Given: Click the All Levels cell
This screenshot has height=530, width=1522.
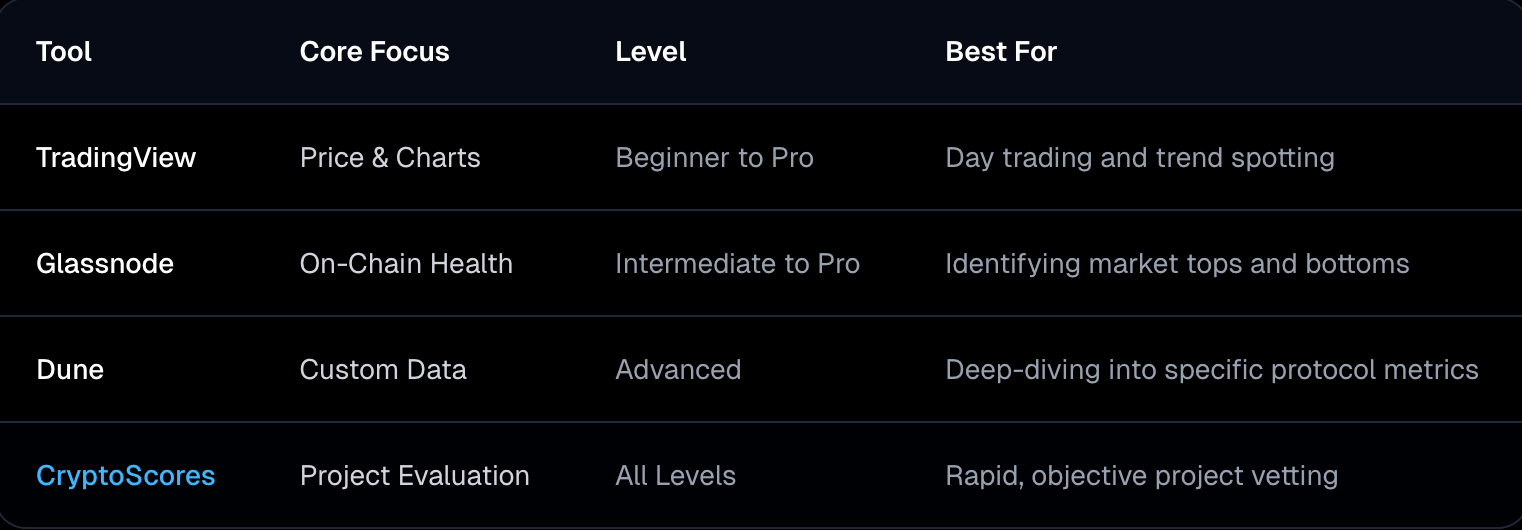Looking at the screenshot, I should pyautogui.click(x=675, y=475).
